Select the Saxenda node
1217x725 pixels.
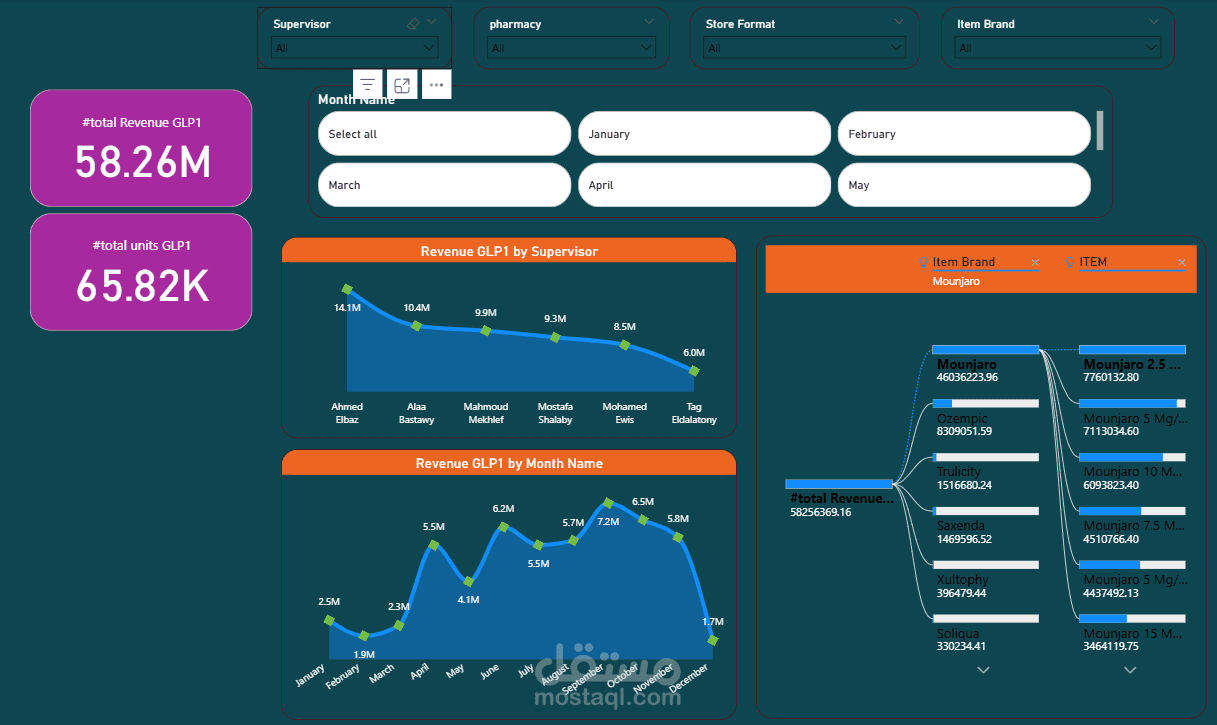click(x=985, y=526)
